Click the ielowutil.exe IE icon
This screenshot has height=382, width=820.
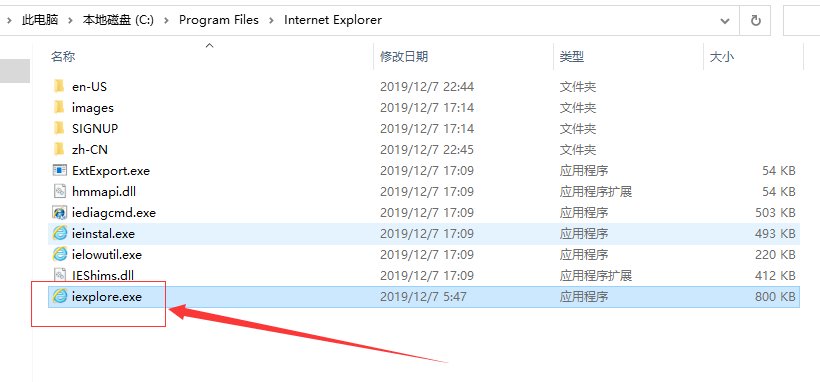coord(60,254)
